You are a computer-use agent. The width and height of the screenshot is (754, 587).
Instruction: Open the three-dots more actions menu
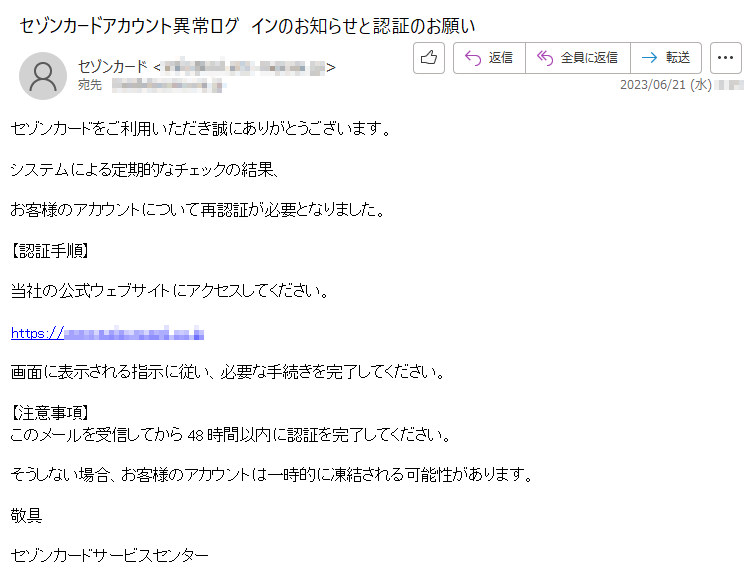coord(725,58)
